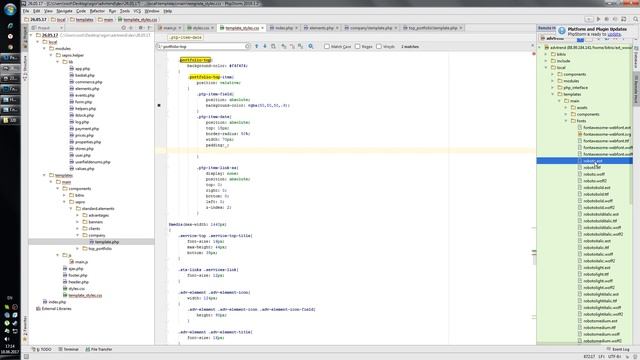Click the Debug button in the toolbar
The height and width of the screenshot is (360, 640).
[607, 19]
